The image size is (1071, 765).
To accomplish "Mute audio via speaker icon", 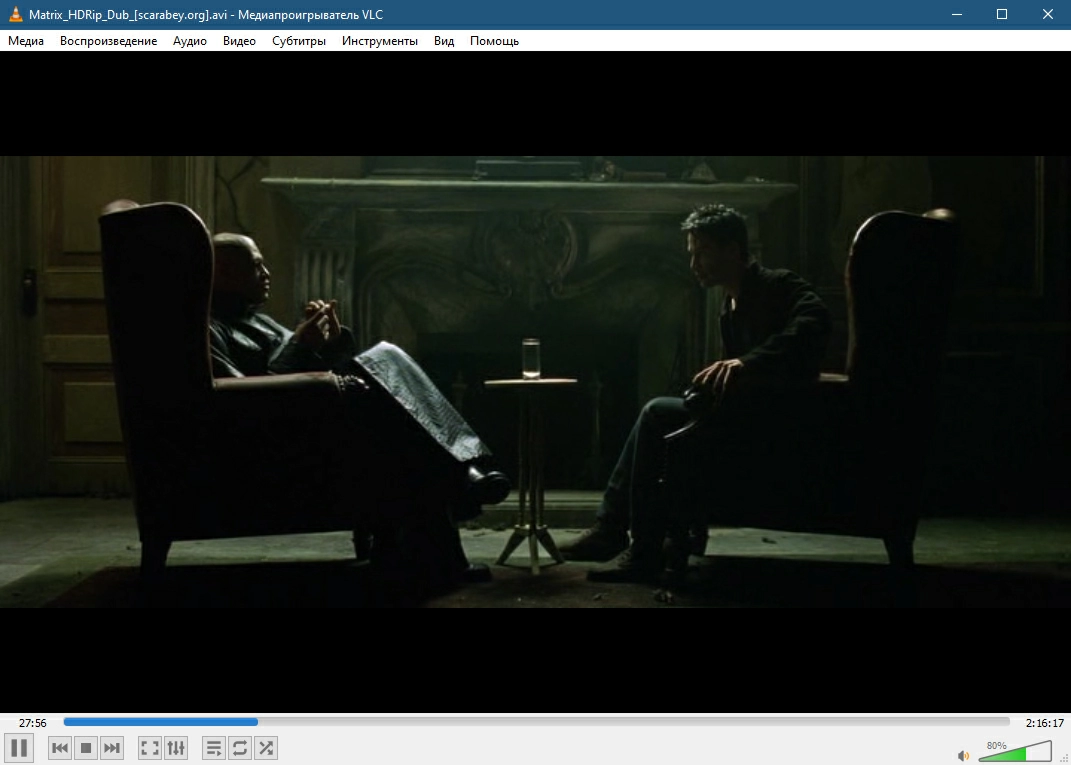I will point(964,755).
